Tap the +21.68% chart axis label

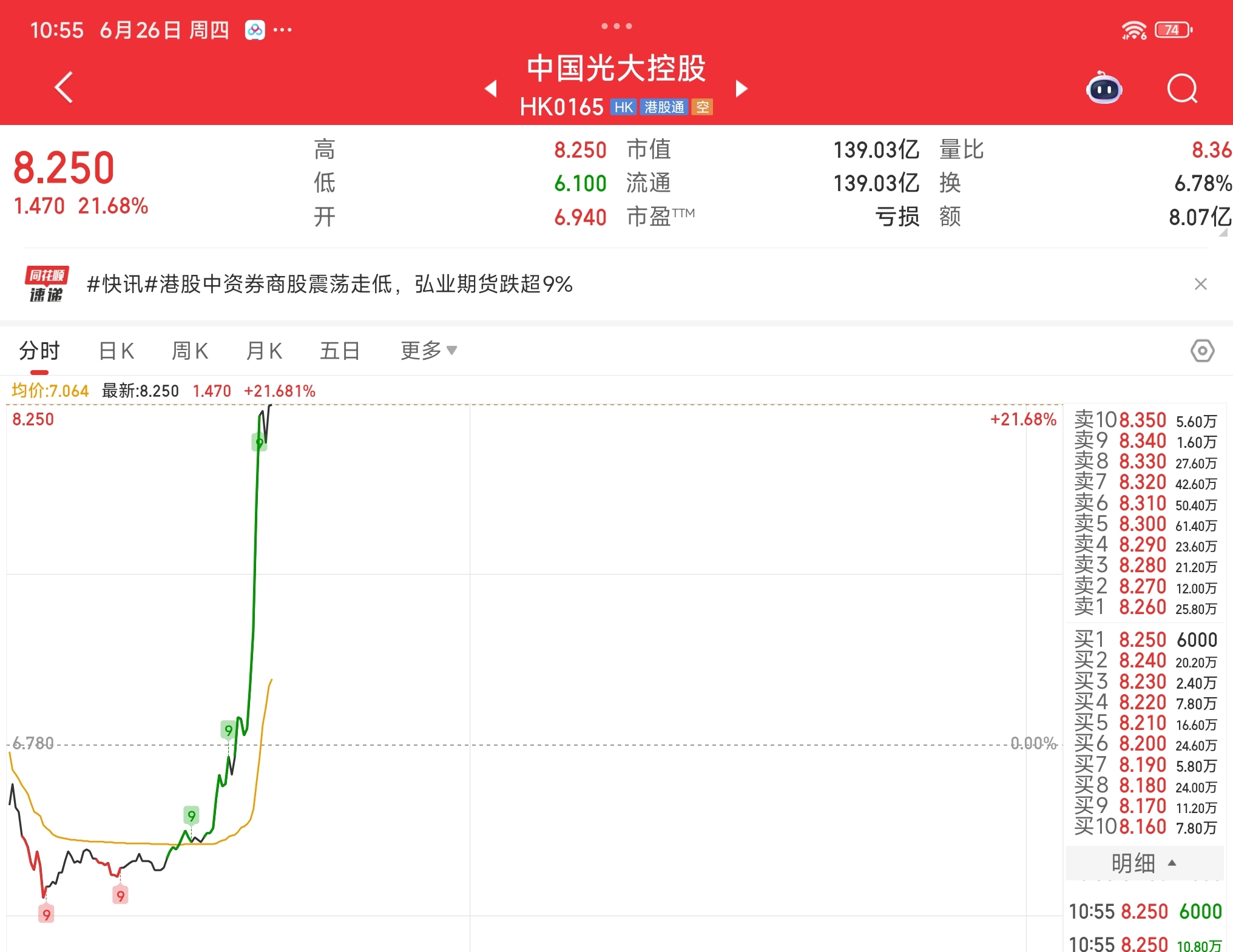[1024, 419]
